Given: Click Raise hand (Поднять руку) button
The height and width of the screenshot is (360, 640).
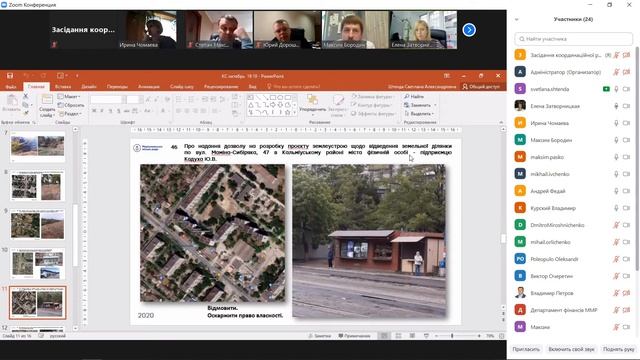Looking at the screenshot, I should point(618,349).
